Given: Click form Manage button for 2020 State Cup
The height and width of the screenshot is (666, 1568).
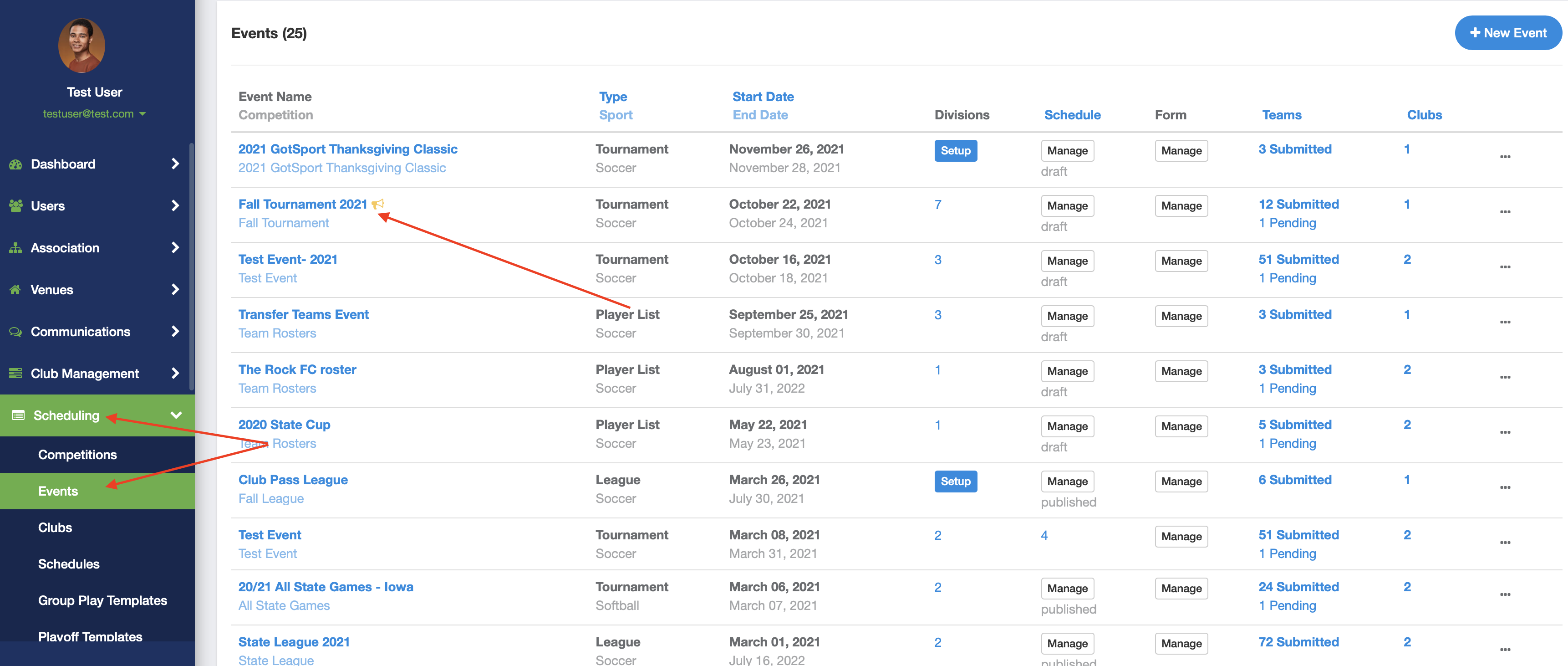Looking at the screenshot, I should click(1181, 426).
